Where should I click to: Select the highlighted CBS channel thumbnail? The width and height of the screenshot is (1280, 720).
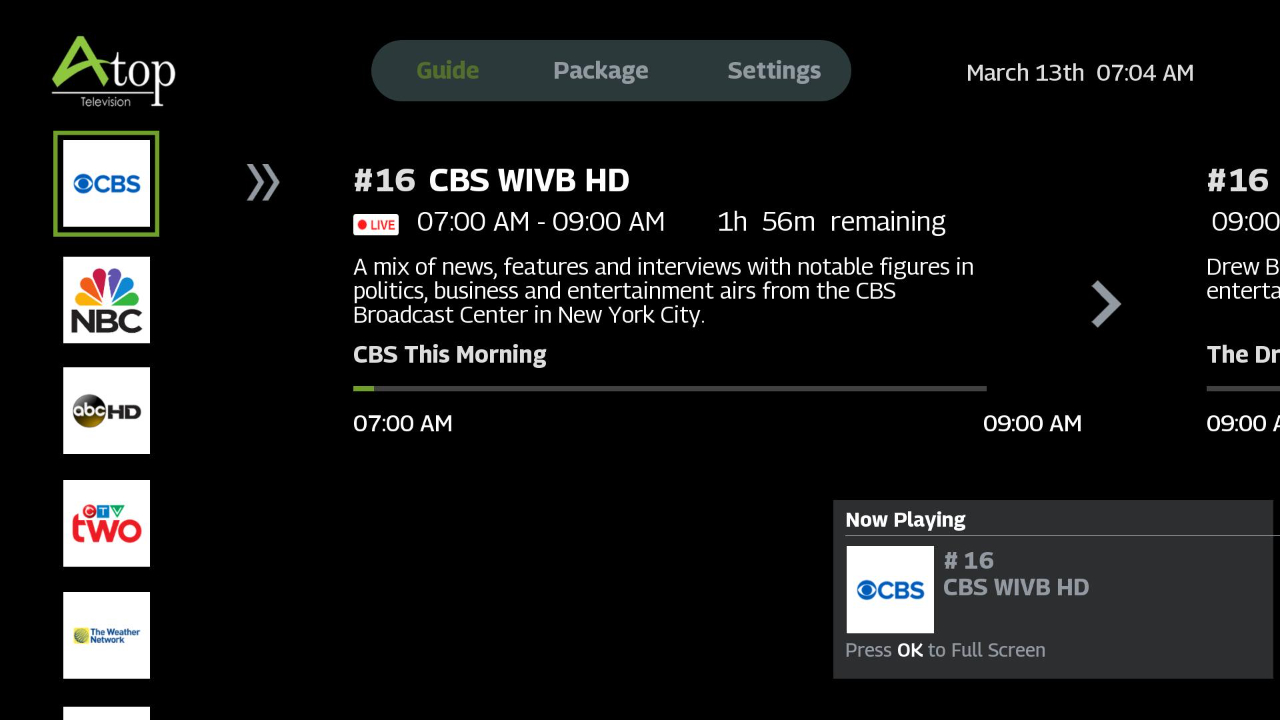106,183
